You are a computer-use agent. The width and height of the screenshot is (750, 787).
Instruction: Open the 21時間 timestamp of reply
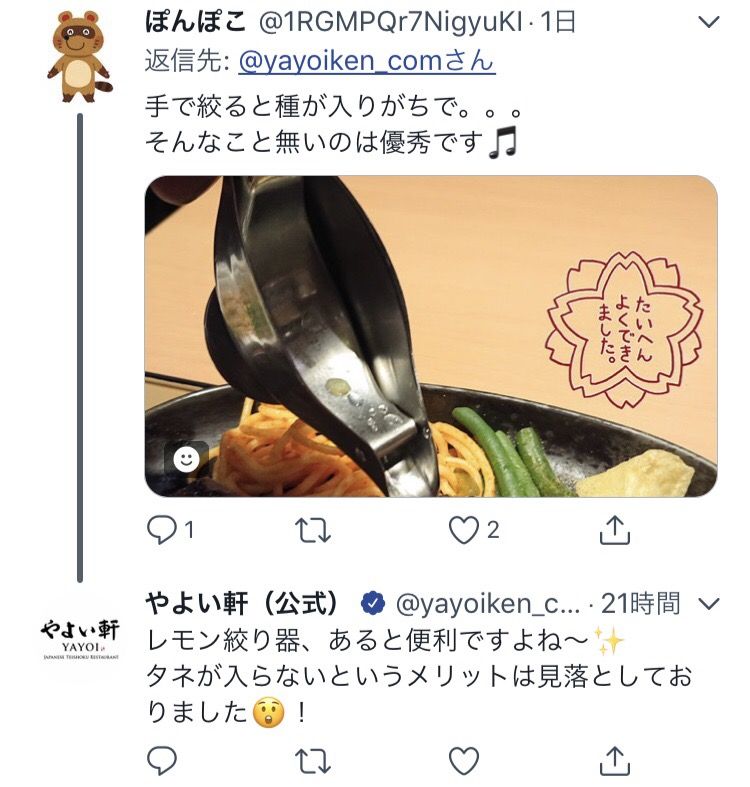coord(640,603)
